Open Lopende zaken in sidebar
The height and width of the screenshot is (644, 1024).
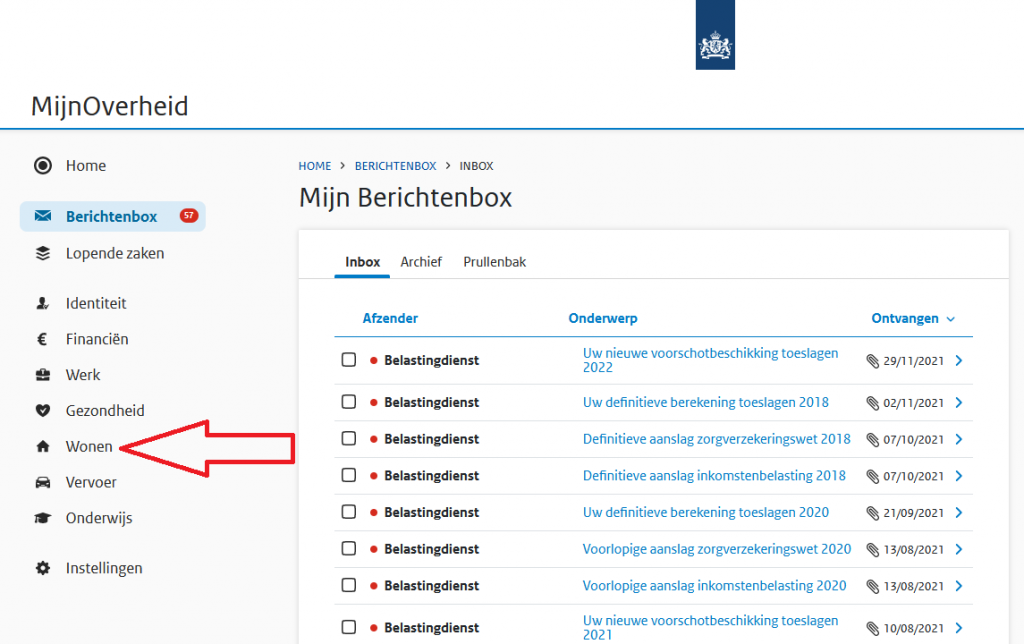115,253
